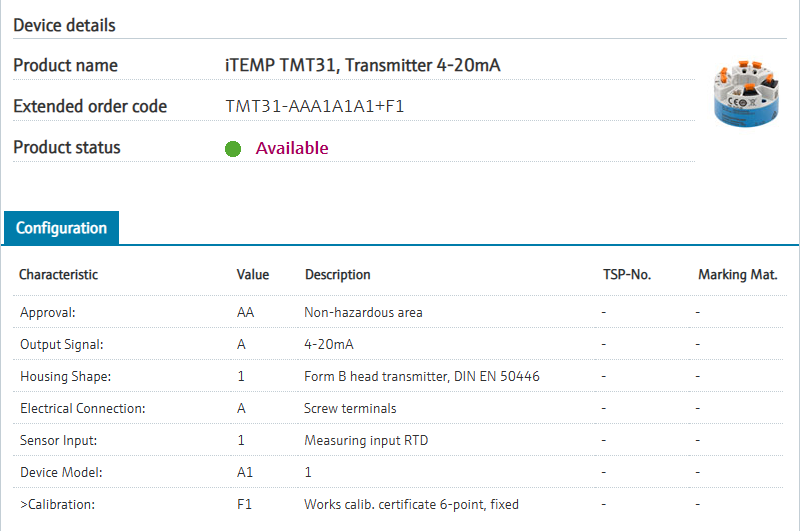The height and width of the screenshot is (531, 801).
Task: Click the Description column header
Action: 337,274
